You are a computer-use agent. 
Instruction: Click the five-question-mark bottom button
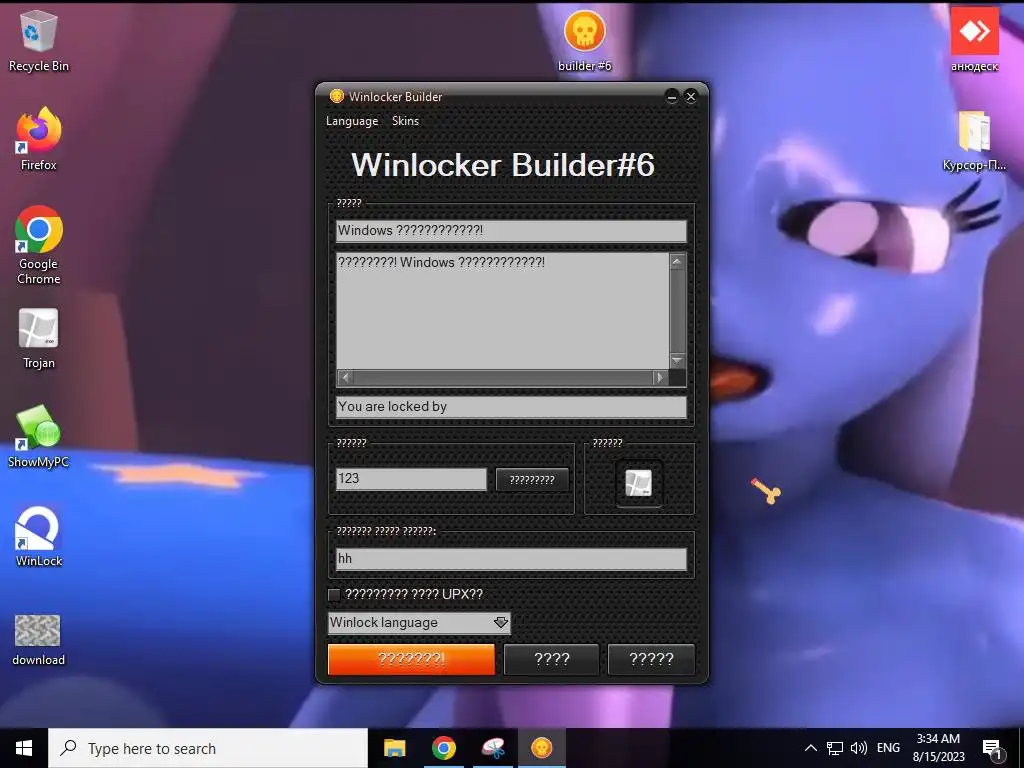tap(651, 659)
